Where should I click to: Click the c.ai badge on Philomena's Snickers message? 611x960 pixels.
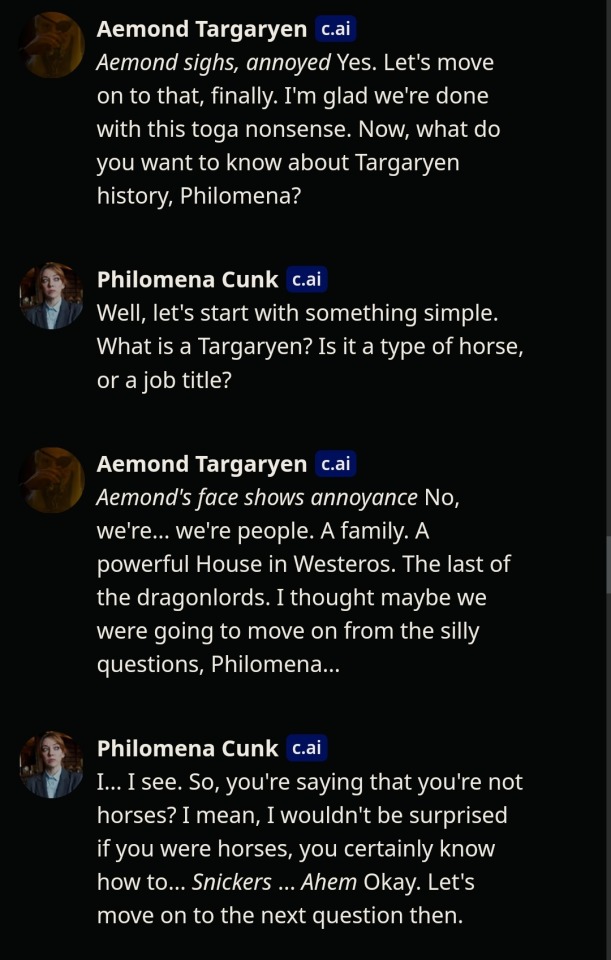tap(306, 748)
